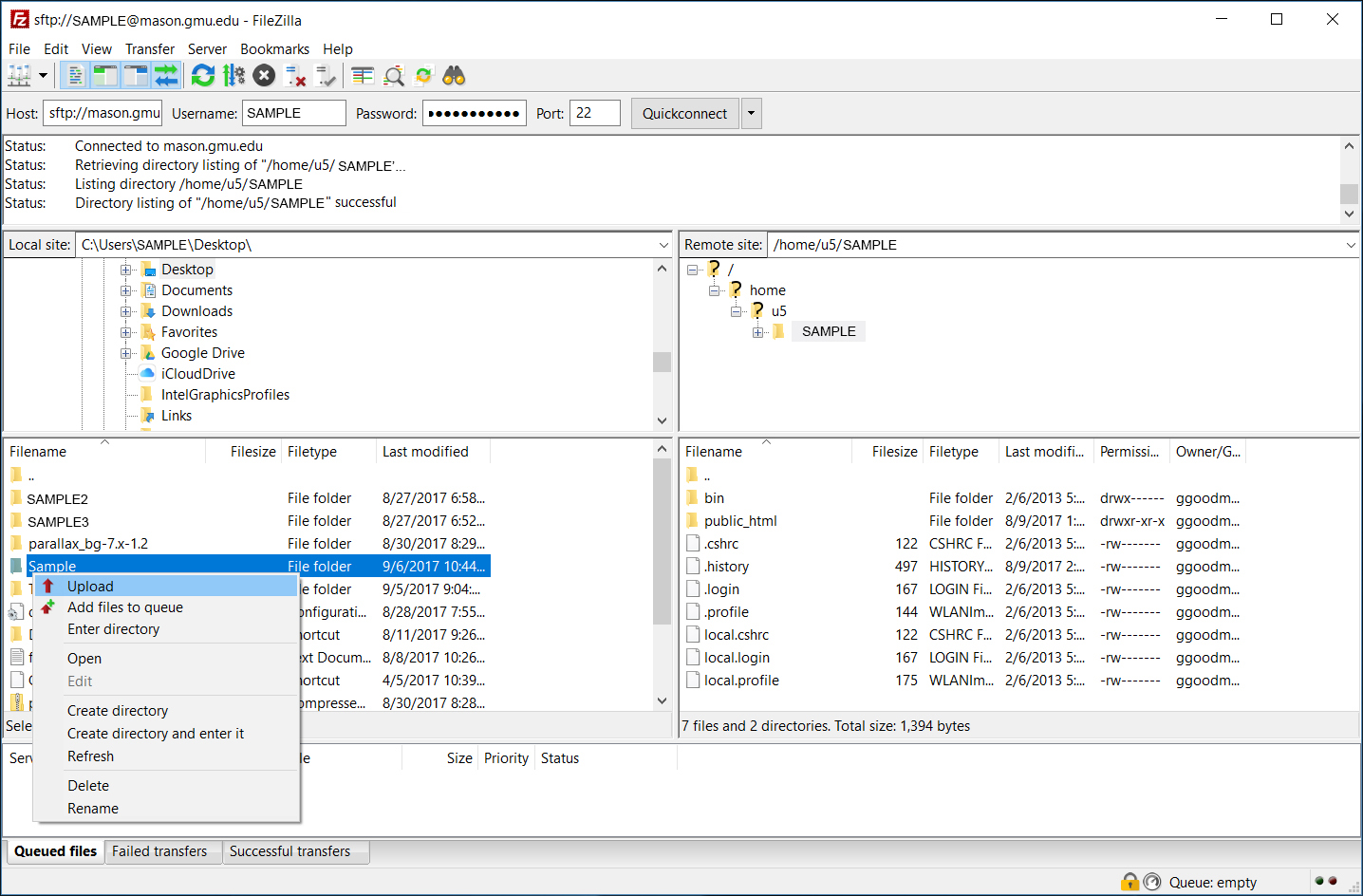This screenshot has height=896, width=1363.
Task: Toggle the transfer queue display
Action: tap(166, 76)
